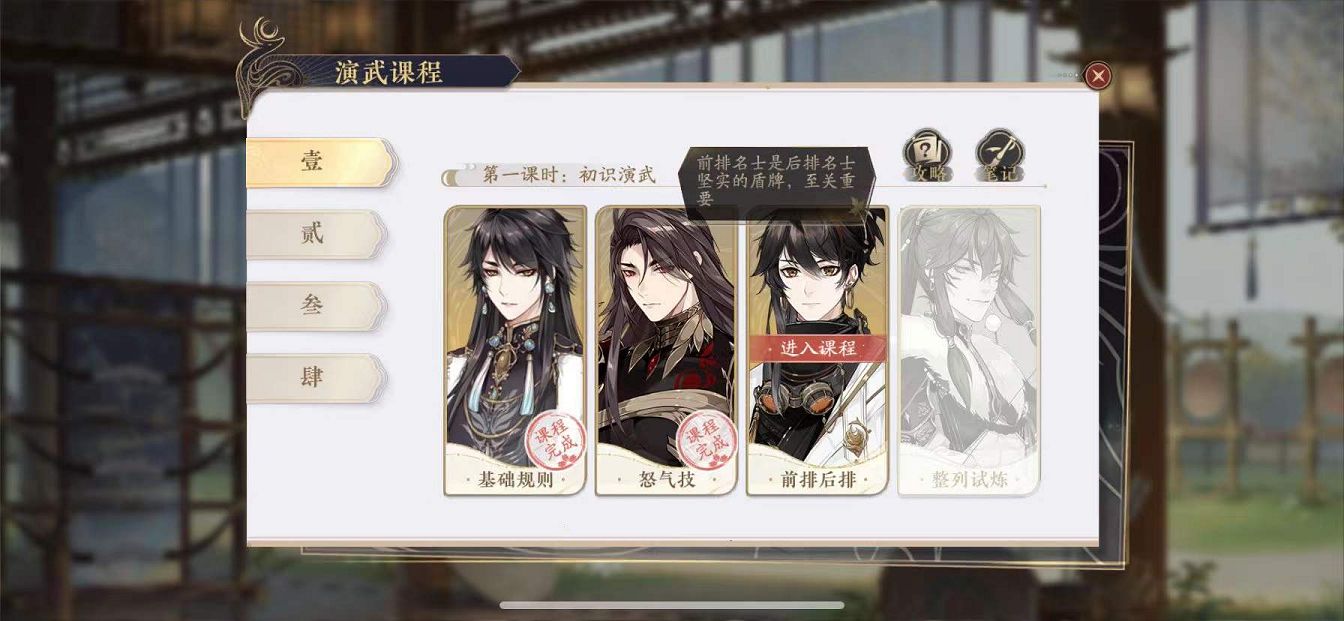Switch to the 肆 chapter tab
The width and height of the screenshot is (1344, 621).
tap(316, 378)
